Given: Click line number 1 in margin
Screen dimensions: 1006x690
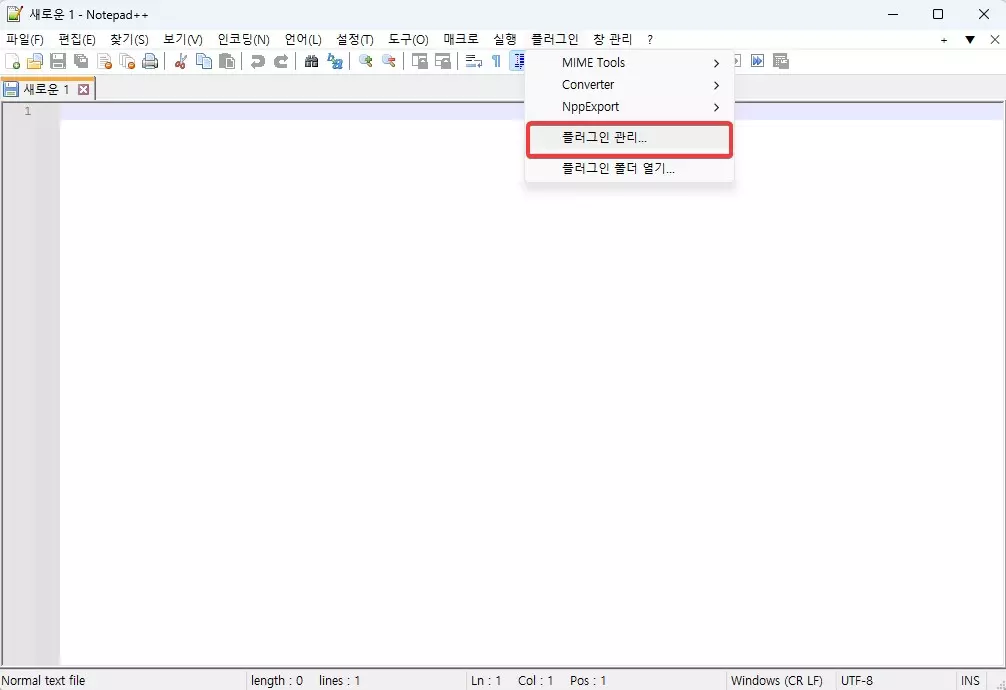Looking at the screenshot, I should click(x=28, y=112).
